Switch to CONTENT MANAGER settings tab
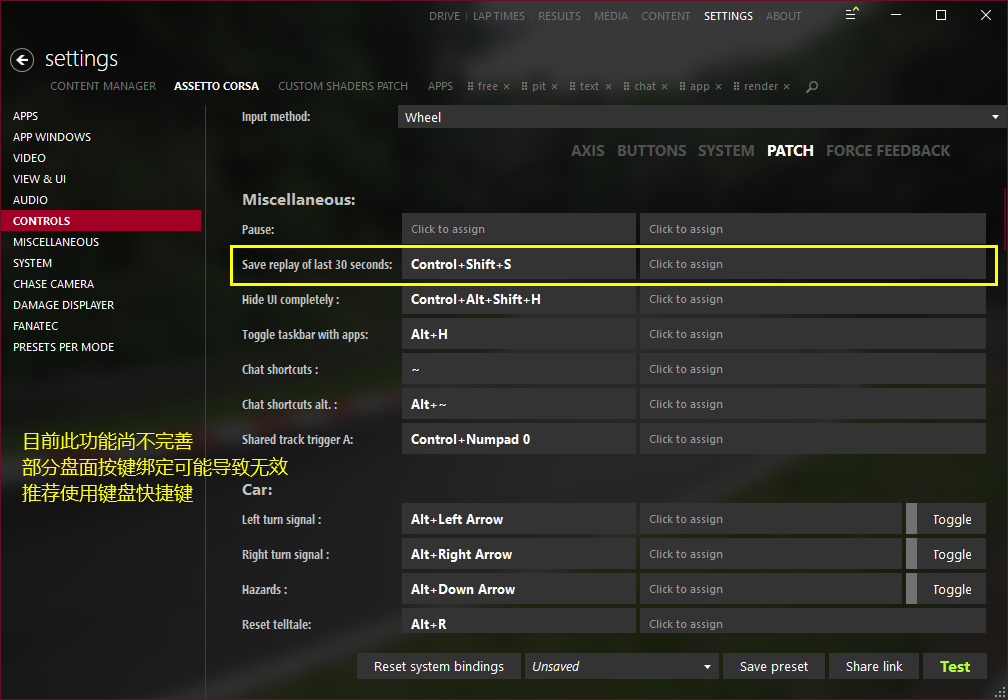1008x700 pixels. click(103, 86)
